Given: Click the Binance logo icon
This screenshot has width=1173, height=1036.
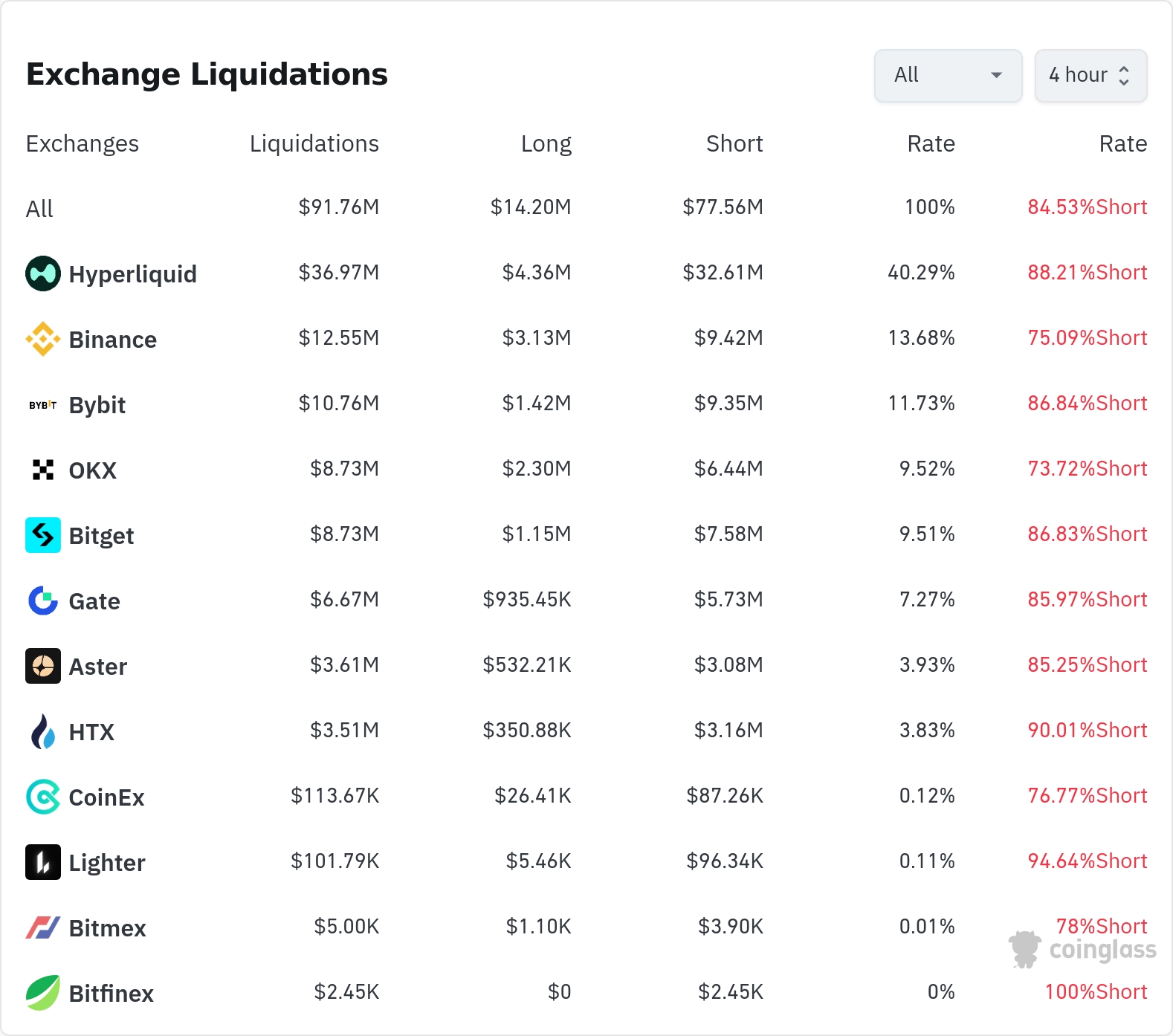Looking at the screenshot, I should click(43, 339).
